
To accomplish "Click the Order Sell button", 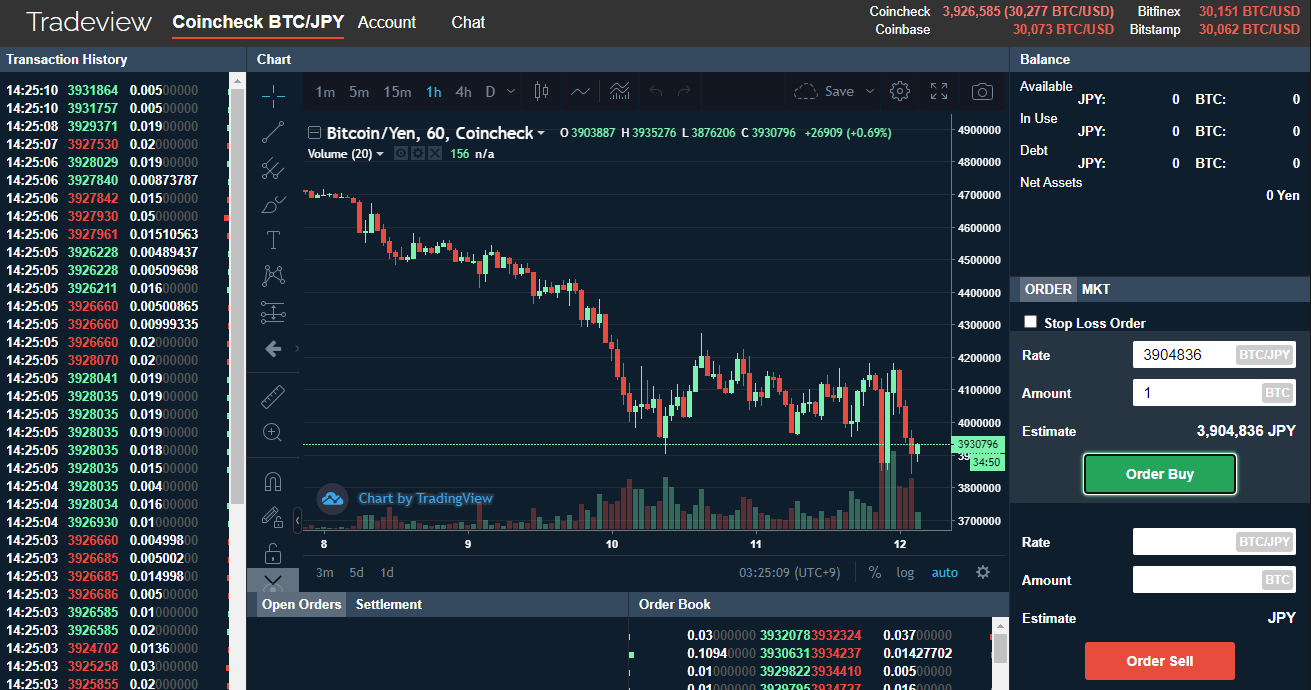I will tap(1160, 661).
